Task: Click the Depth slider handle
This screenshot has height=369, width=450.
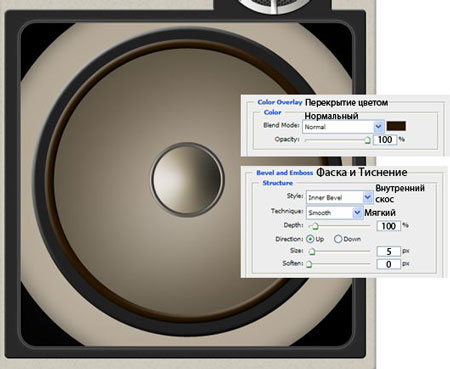Action: (315, 227)
